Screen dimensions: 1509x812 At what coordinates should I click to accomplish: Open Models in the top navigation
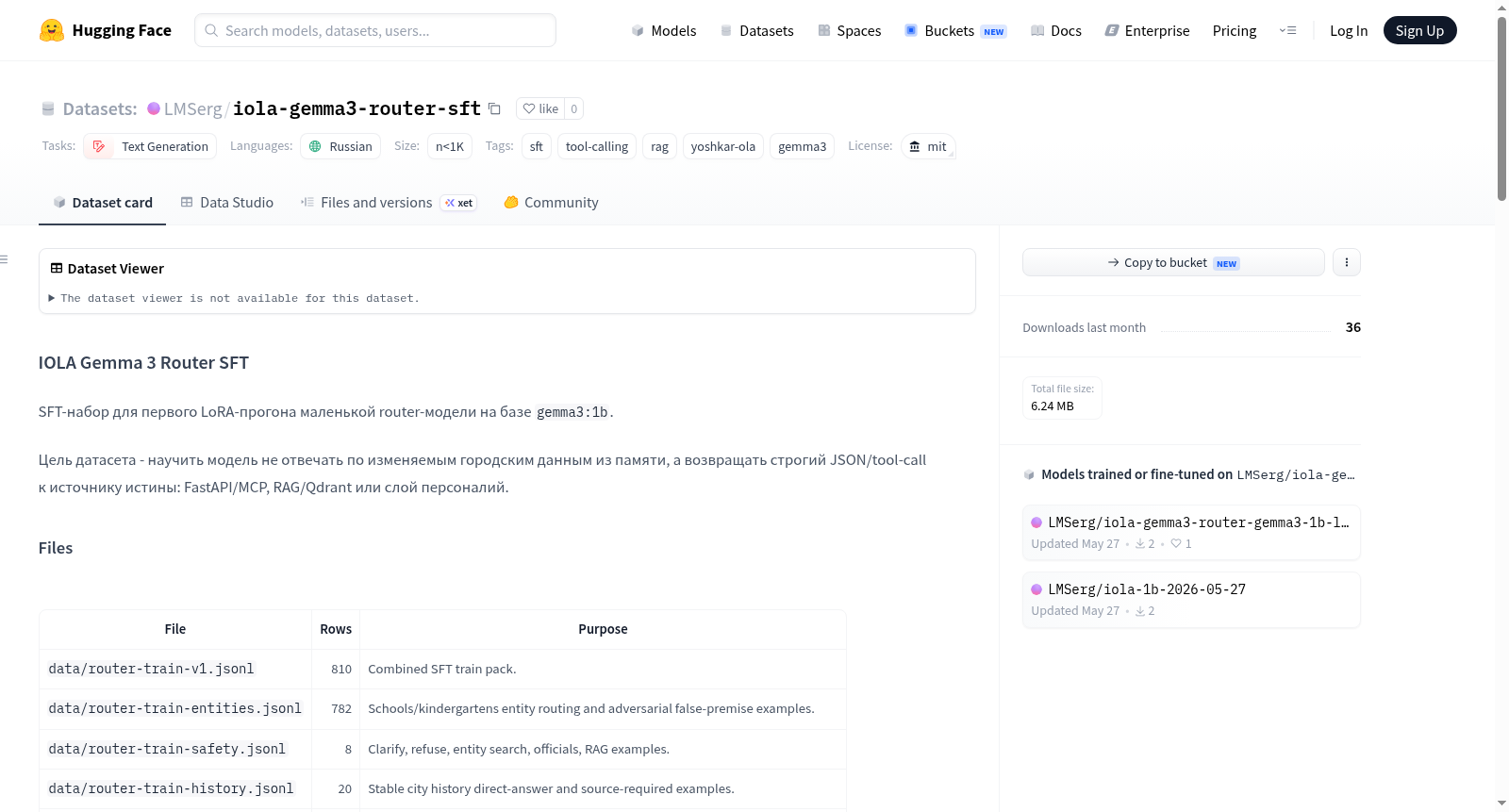pyautogui.click(x=664, y=30)
